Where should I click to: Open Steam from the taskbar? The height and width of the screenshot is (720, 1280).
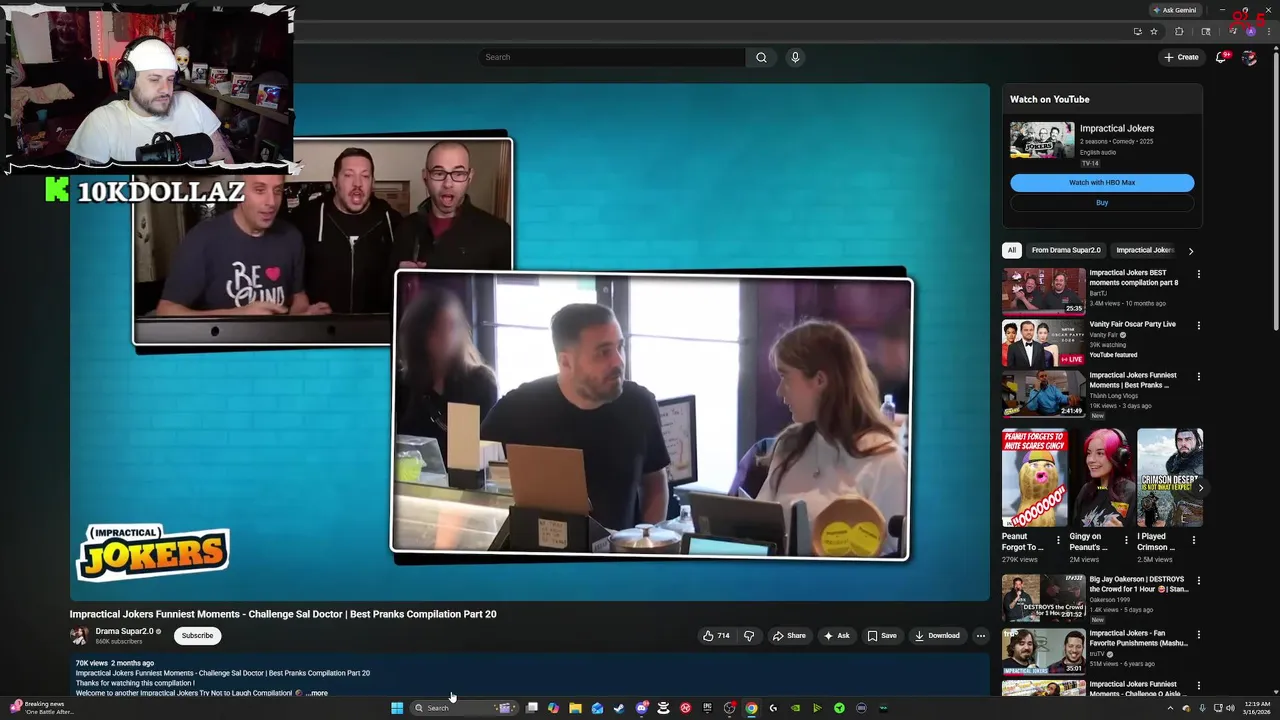pyautogui.click(x=619, y=708)
